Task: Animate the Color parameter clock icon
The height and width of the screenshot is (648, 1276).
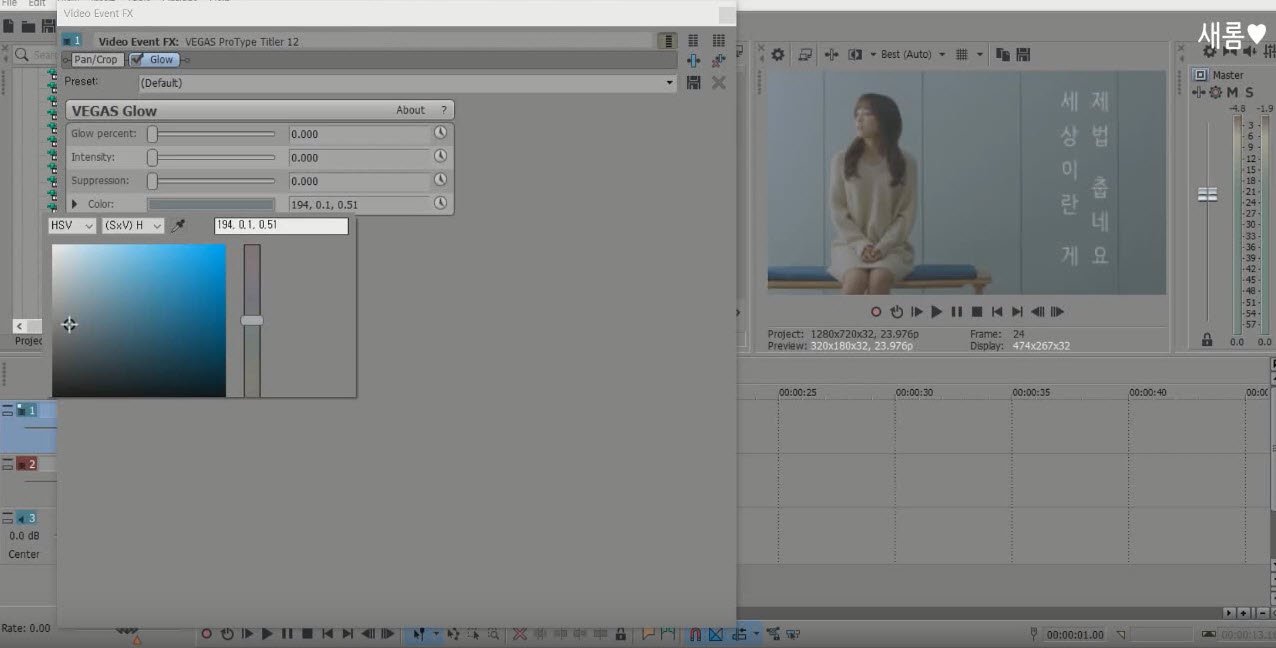Action: click(440, 203)
